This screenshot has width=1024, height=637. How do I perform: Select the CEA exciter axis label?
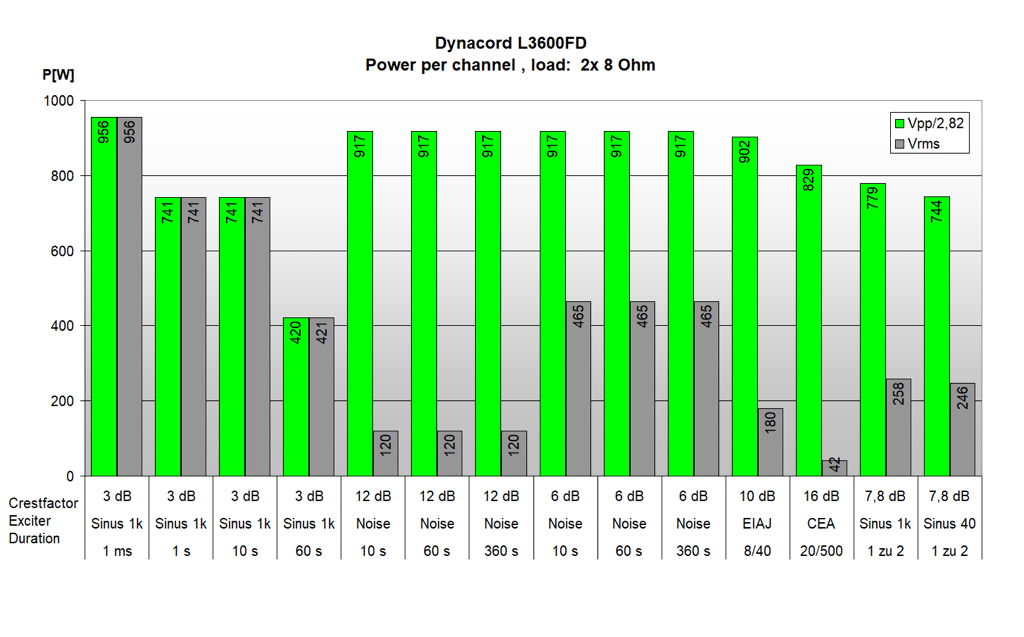pos(821,523)
